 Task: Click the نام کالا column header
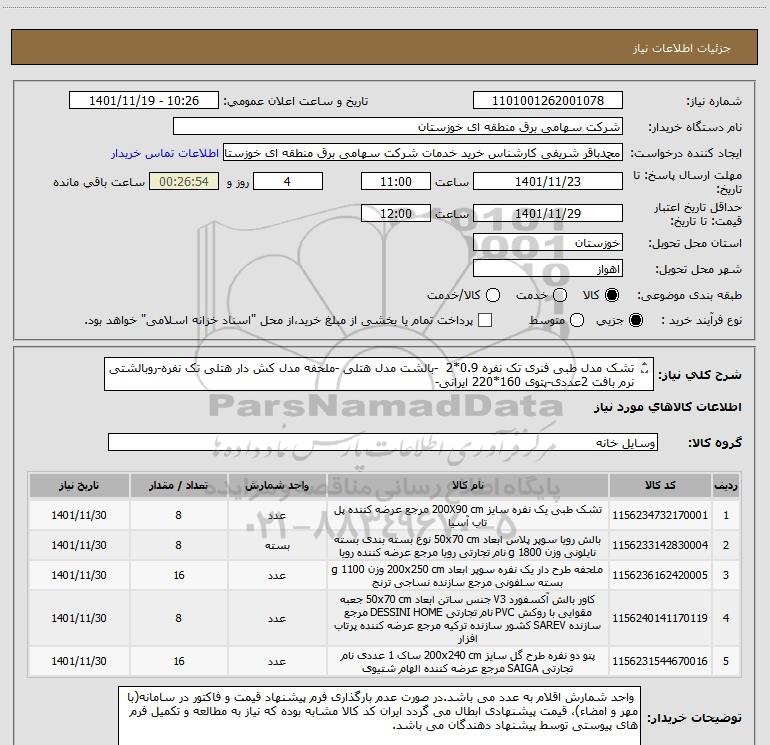click(468, 485)
